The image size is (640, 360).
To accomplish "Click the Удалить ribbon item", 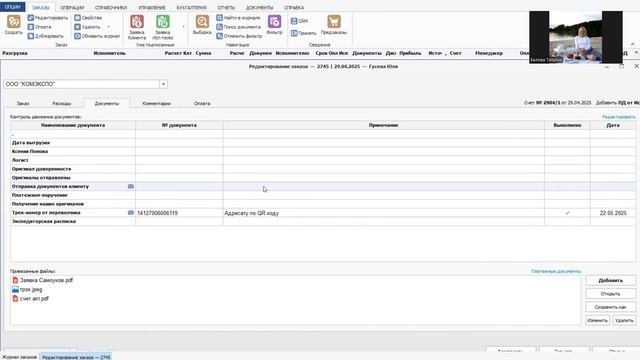I will click(x=87, y=27).
